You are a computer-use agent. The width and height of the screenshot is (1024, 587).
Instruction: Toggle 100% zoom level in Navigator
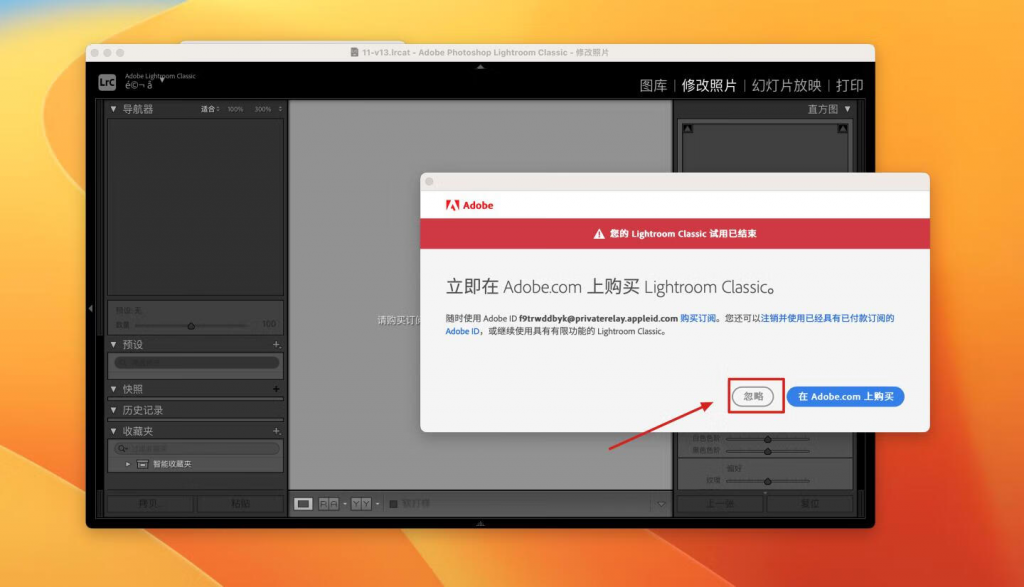(235, 108)
